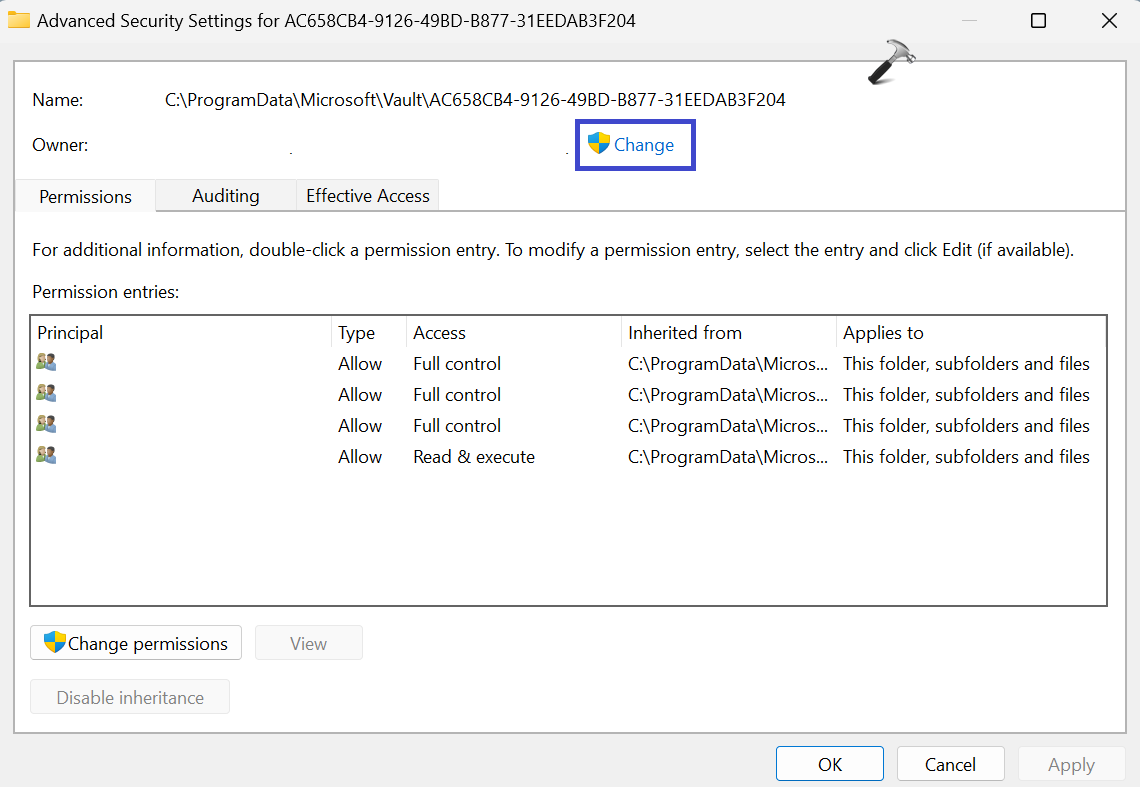Click the principal icon in the third permission row

point(46,425)
